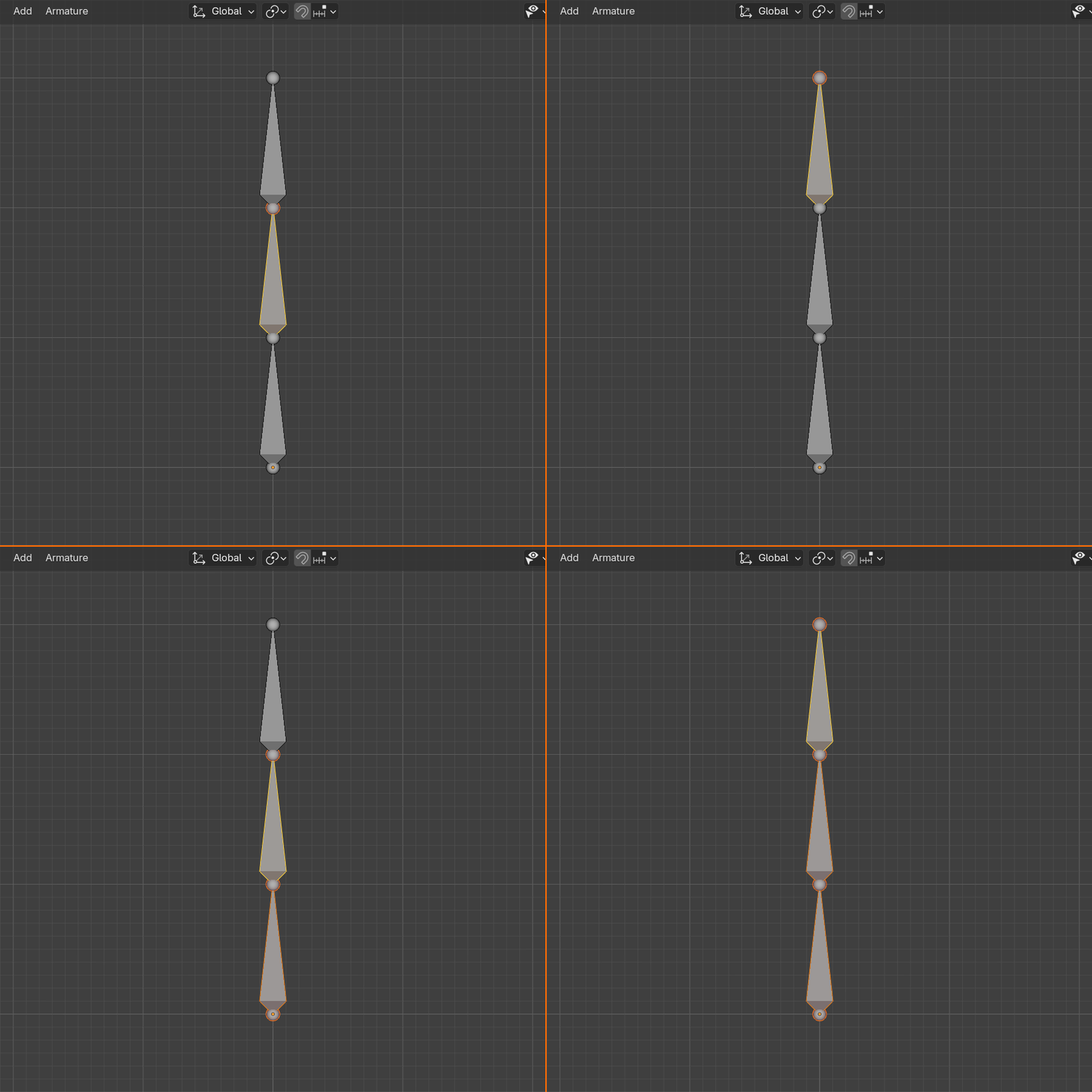This screenshot has height=1092, width=1092.
Task: Open Global transform orientation dropdown, bottom-left viewport
Action: pyautogui.click(x=223, y=558)
